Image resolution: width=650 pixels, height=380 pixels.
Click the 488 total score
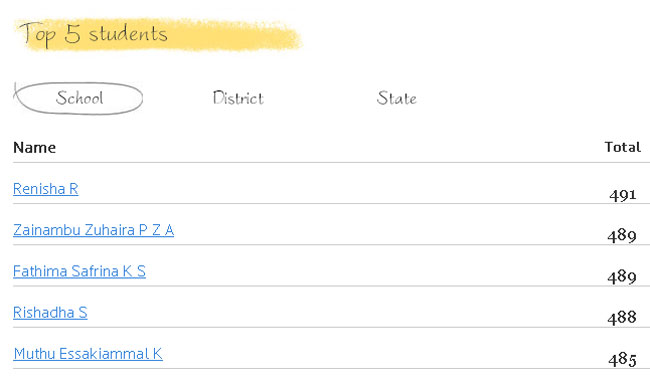622,318
